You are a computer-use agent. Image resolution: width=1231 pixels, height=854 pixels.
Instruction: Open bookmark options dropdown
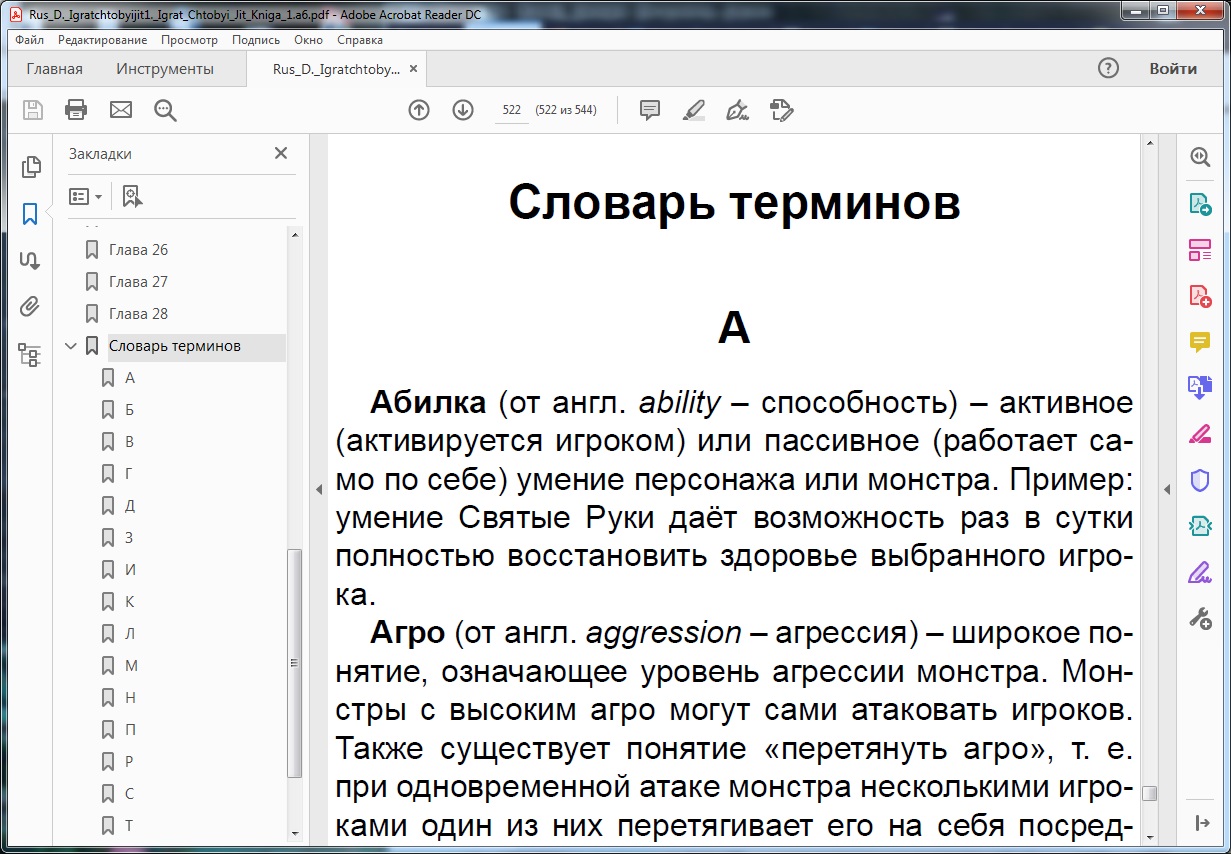click(85, 196)
